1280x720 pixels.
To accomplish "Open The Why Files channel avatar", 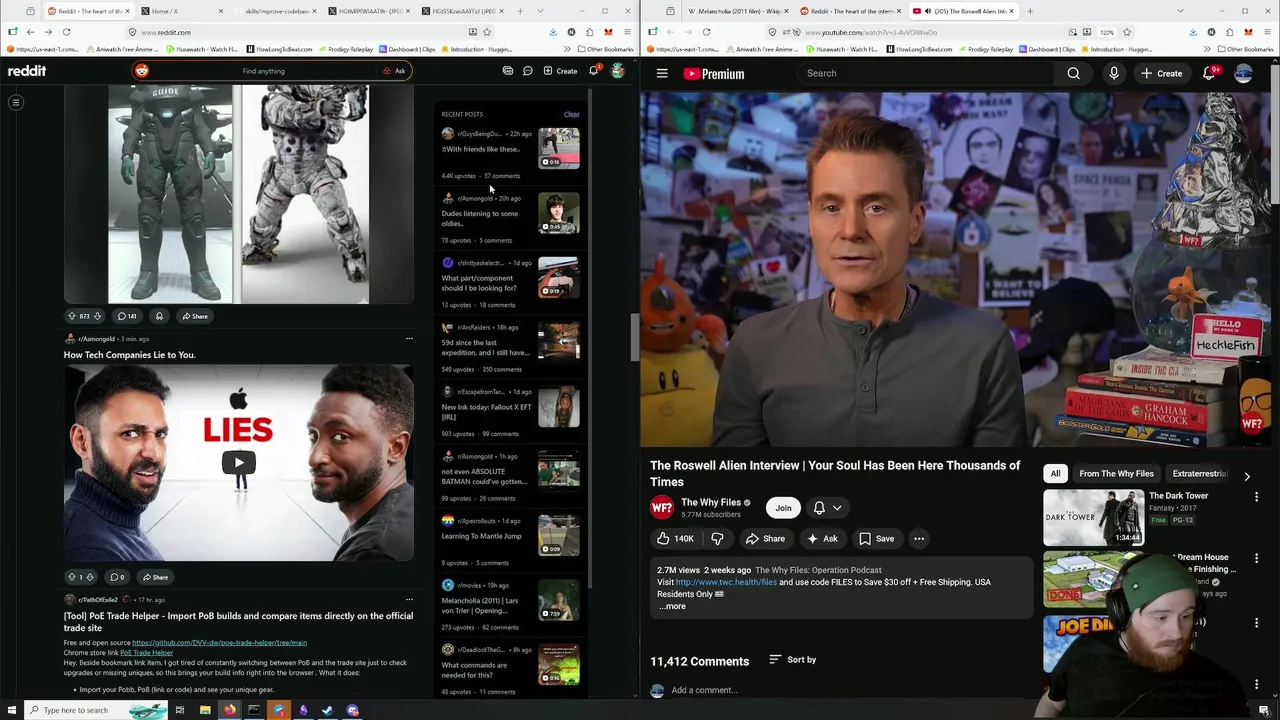I will 662,508.
